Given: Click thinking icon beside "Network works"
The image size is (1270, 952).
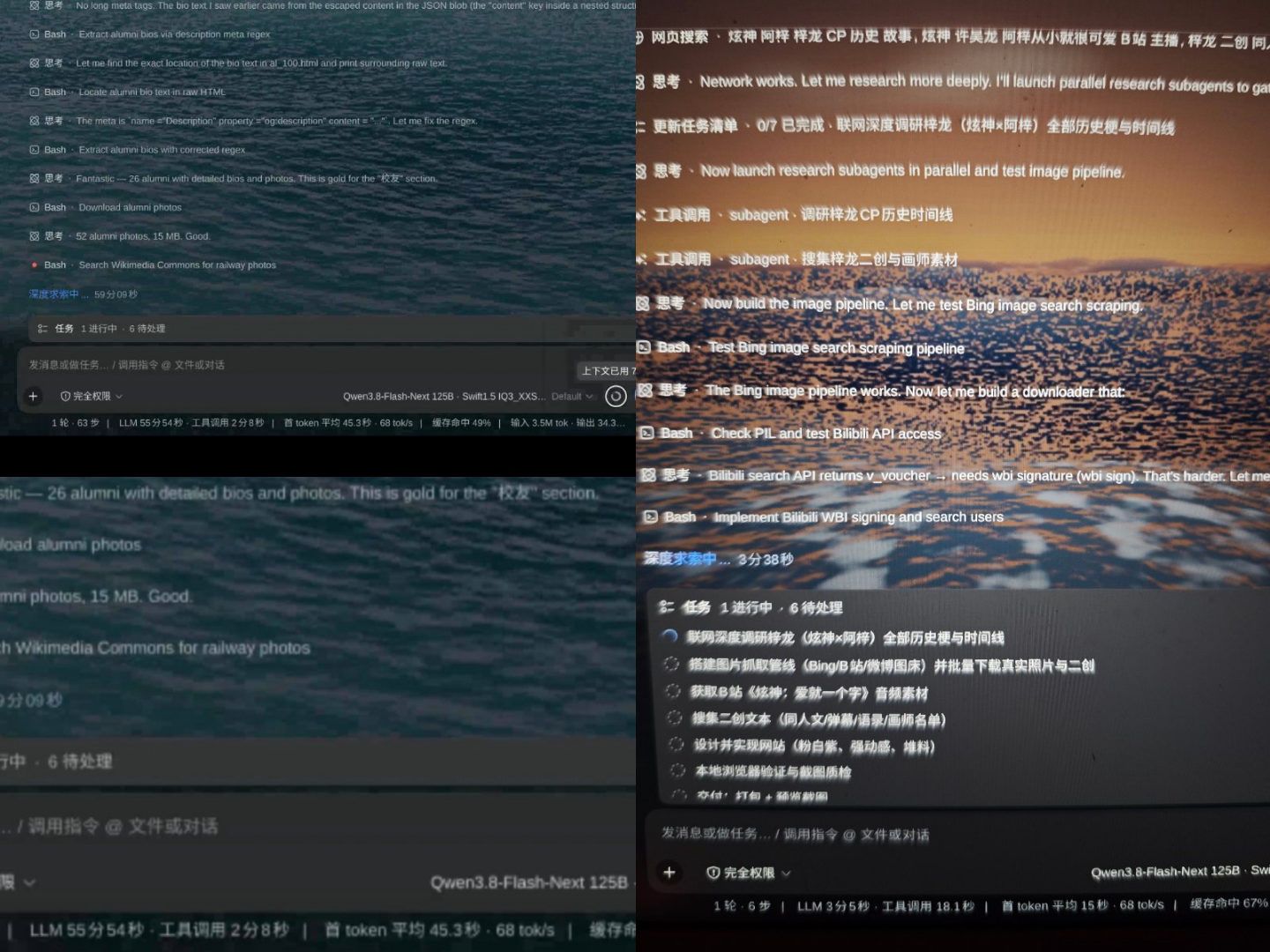Looking at the screenshot, I should click(x=641, y=82).
